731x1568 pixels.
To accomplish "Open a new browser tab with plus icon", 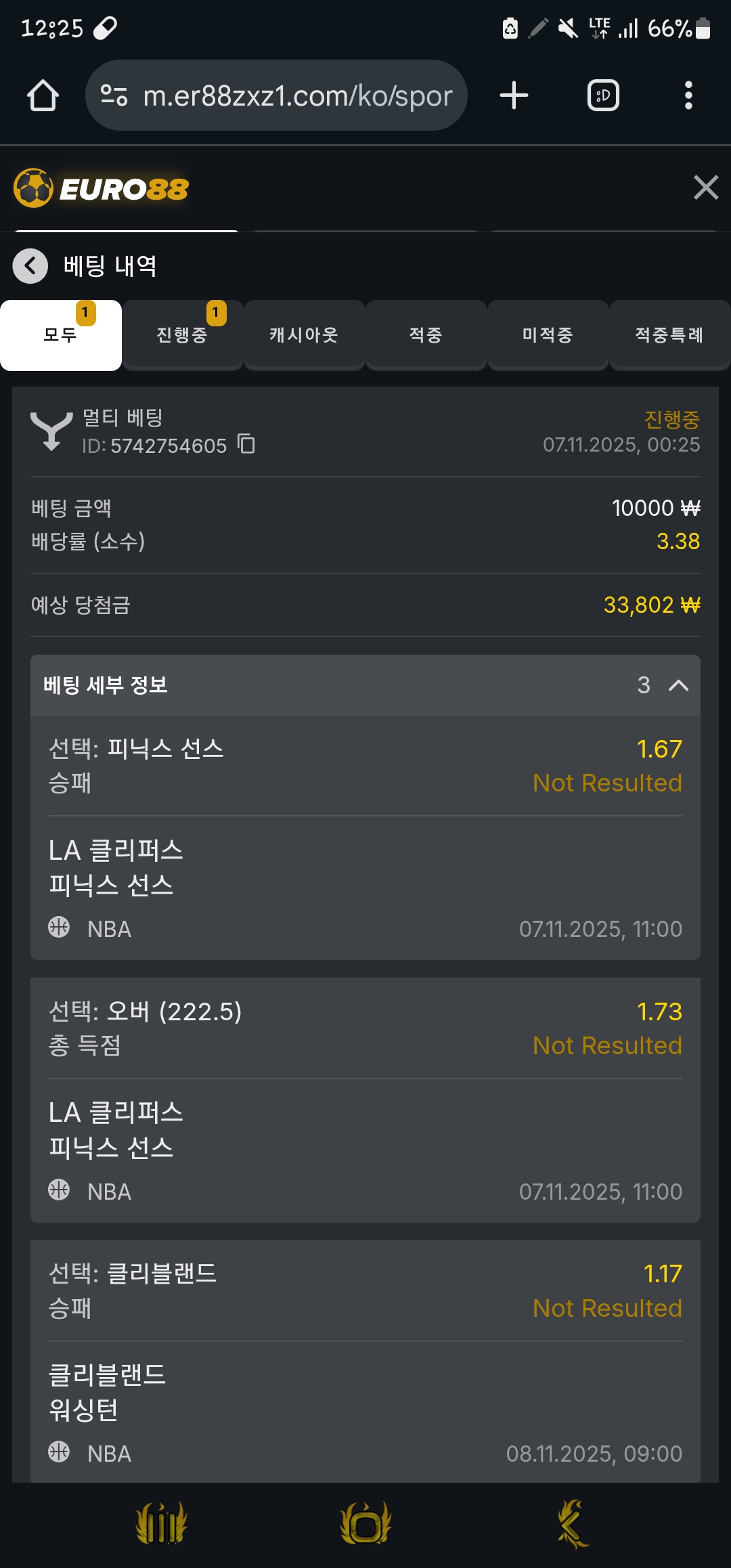I will (514, 95).
